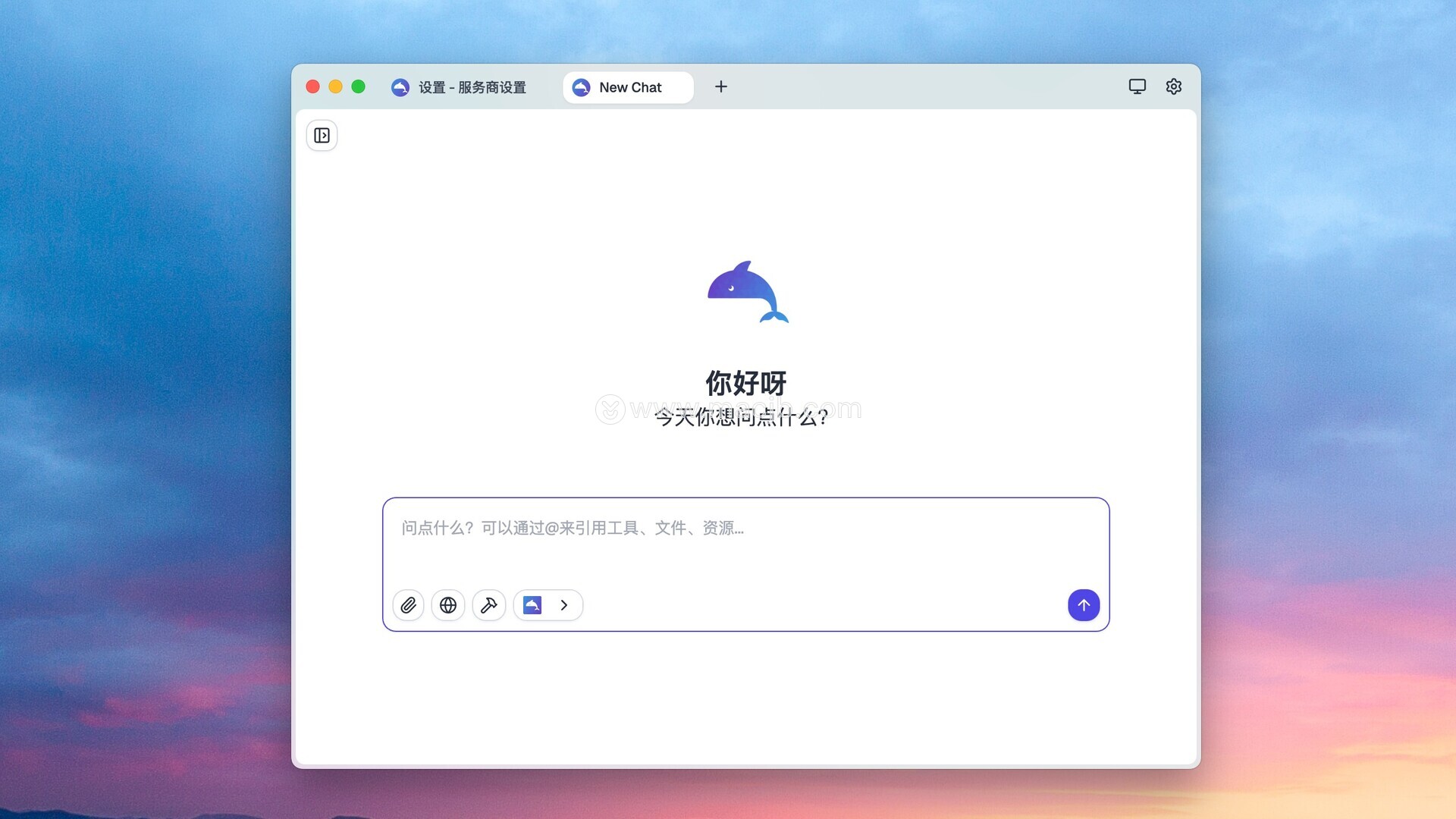Viewport: 1456px width, 819px height.
Task: Add a new tab with the plus button
Action: click(721, 87)
